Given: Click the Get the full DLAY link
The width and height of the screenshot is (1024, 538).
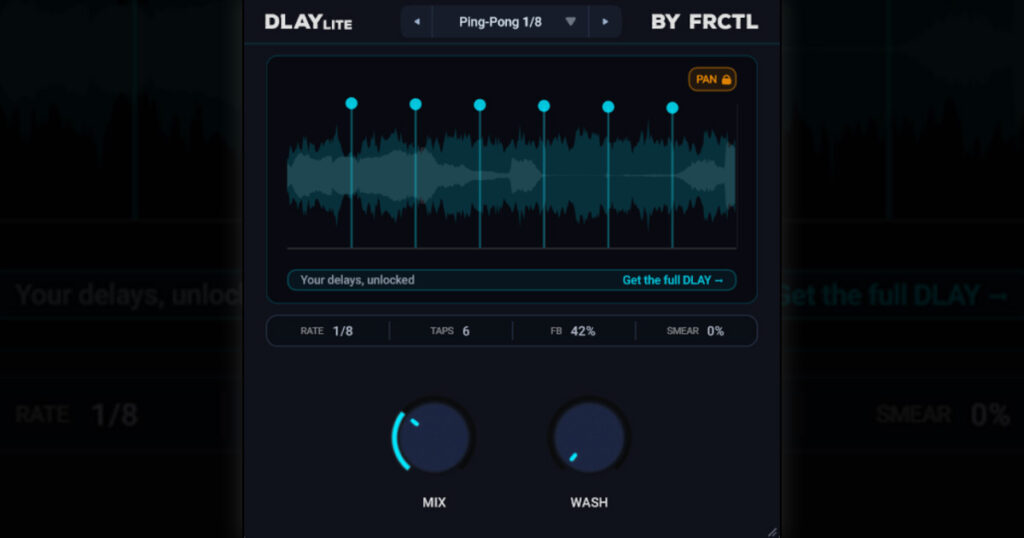Looking at the screenshot, I should [673, 280].
